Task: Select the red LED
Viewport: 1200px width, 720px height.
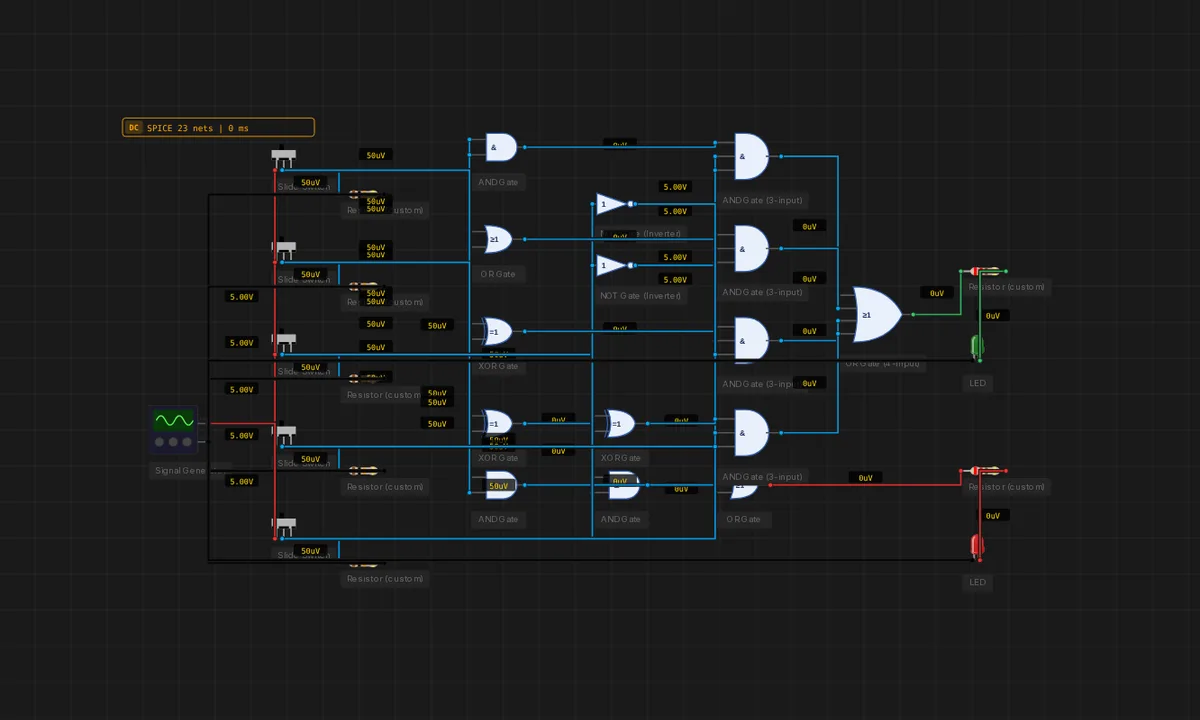Action: pyautogui.click(x=978, y=546)
